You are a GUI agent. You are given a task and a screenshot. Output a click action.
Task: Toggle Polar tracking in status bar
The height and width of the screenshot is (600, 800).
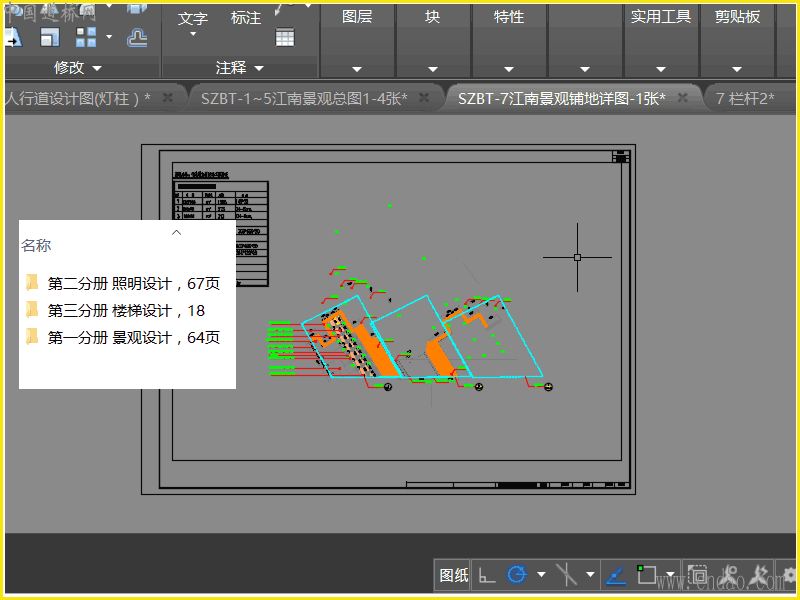pos(517,574)
